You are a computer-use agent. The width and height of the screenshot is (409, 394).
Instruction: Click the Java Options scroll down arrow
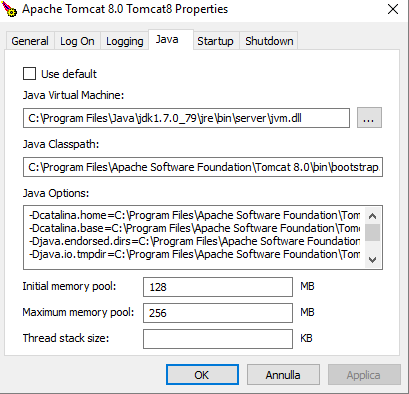[x=372, y=259]
